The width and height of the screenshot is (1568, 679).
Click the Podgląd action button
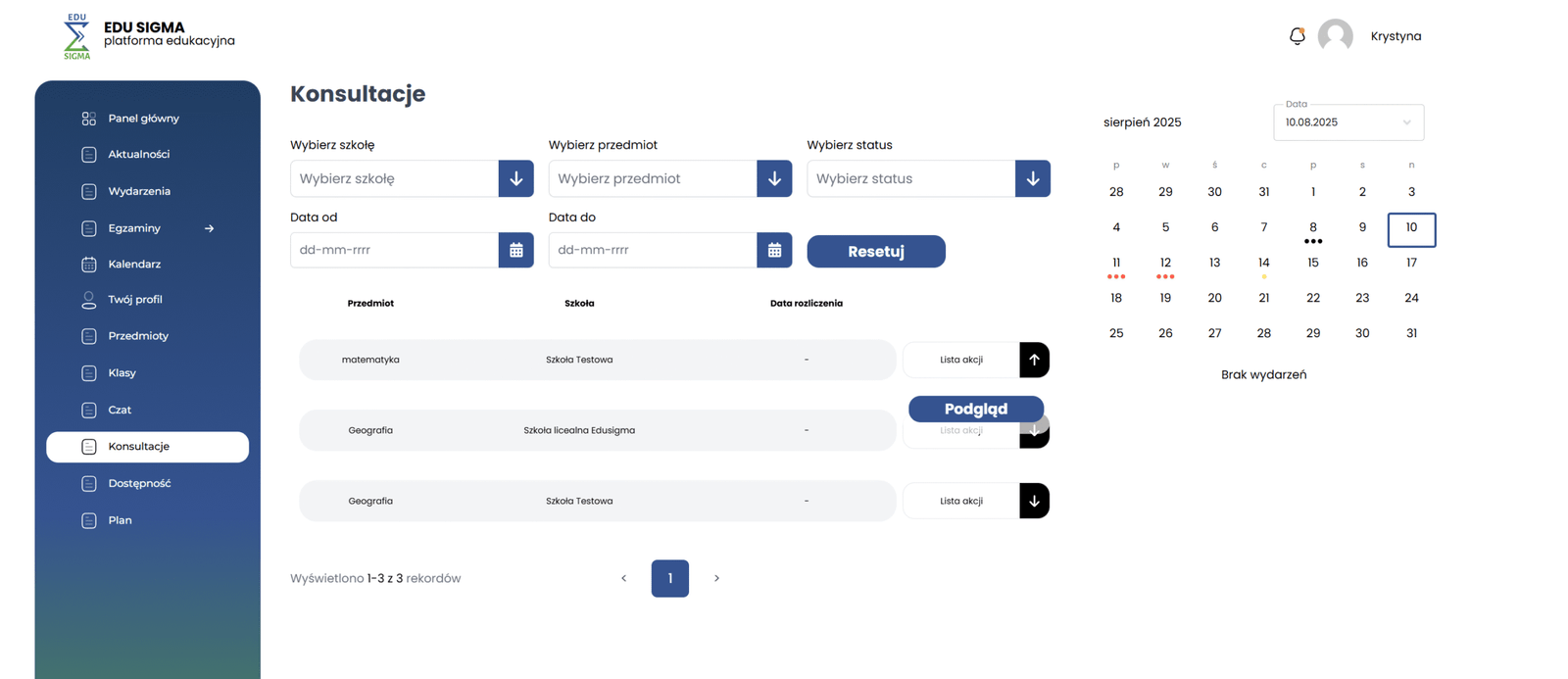click(975, 409)
